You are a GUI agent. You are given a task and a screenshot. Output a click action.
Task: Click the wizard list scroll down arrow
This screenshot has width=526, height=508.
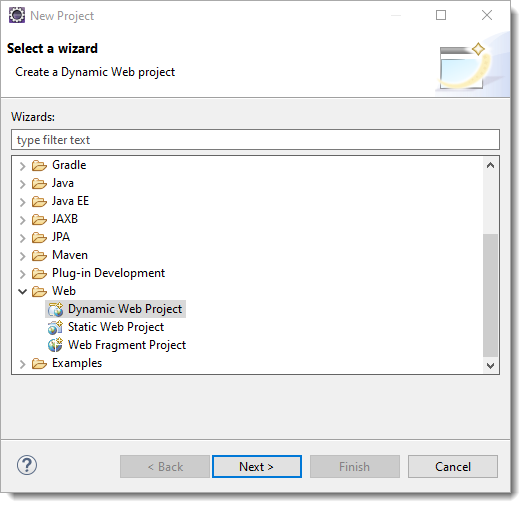tap(490, 365)
